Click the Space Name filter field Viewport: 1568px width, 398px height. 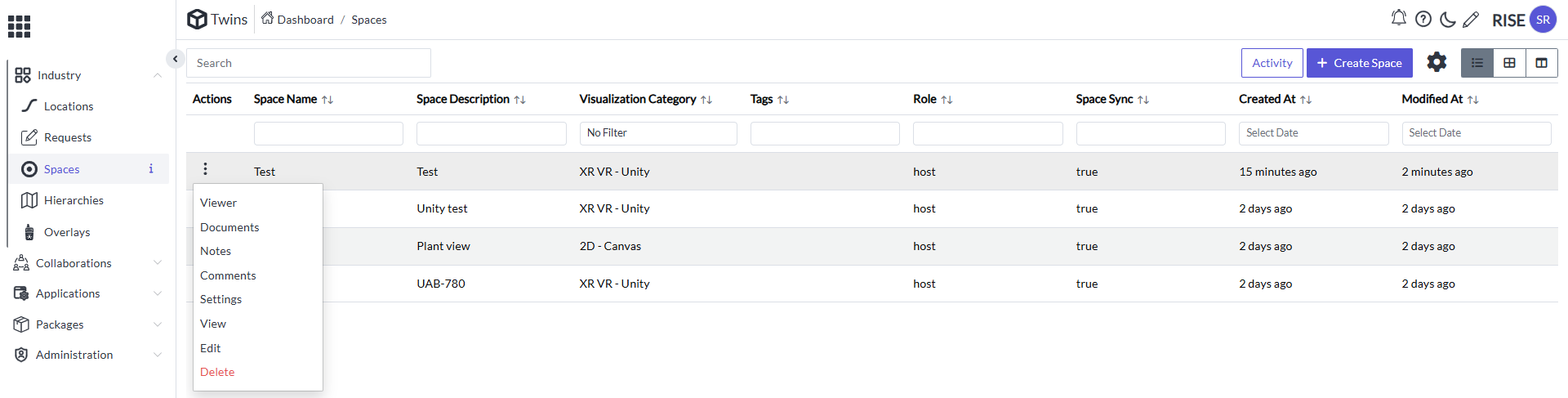click(x=328, y=133)
